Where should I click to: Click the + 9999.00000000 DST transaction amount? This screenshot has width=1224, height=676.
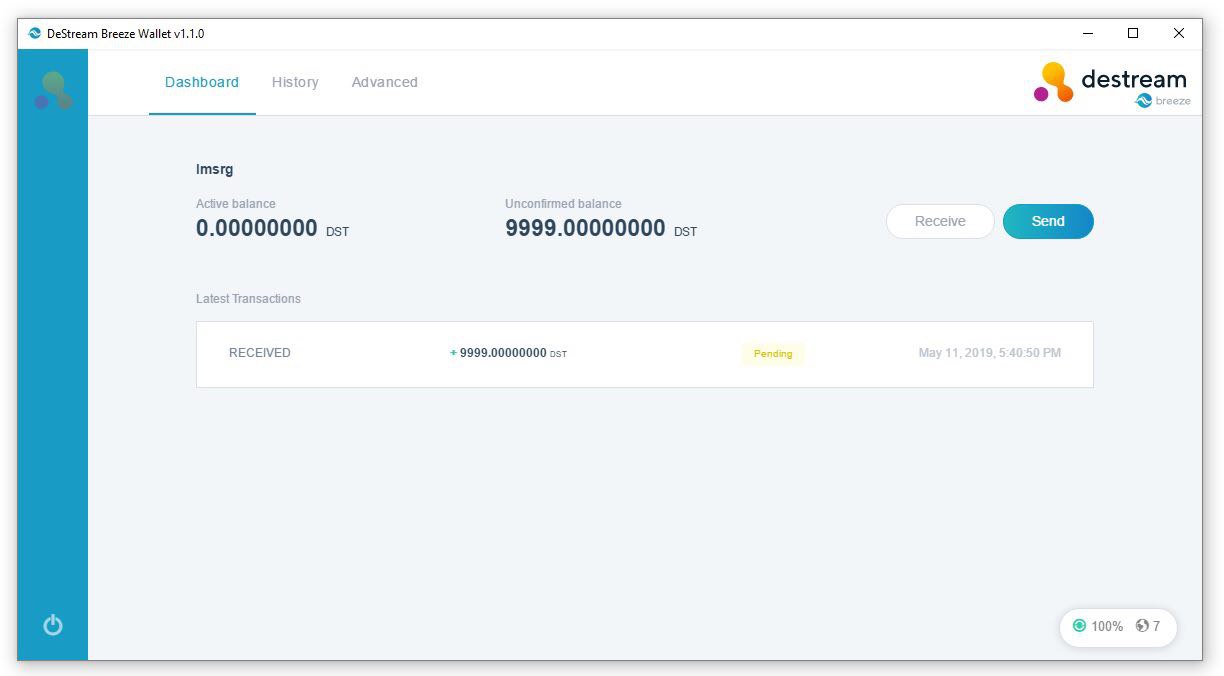508,353
